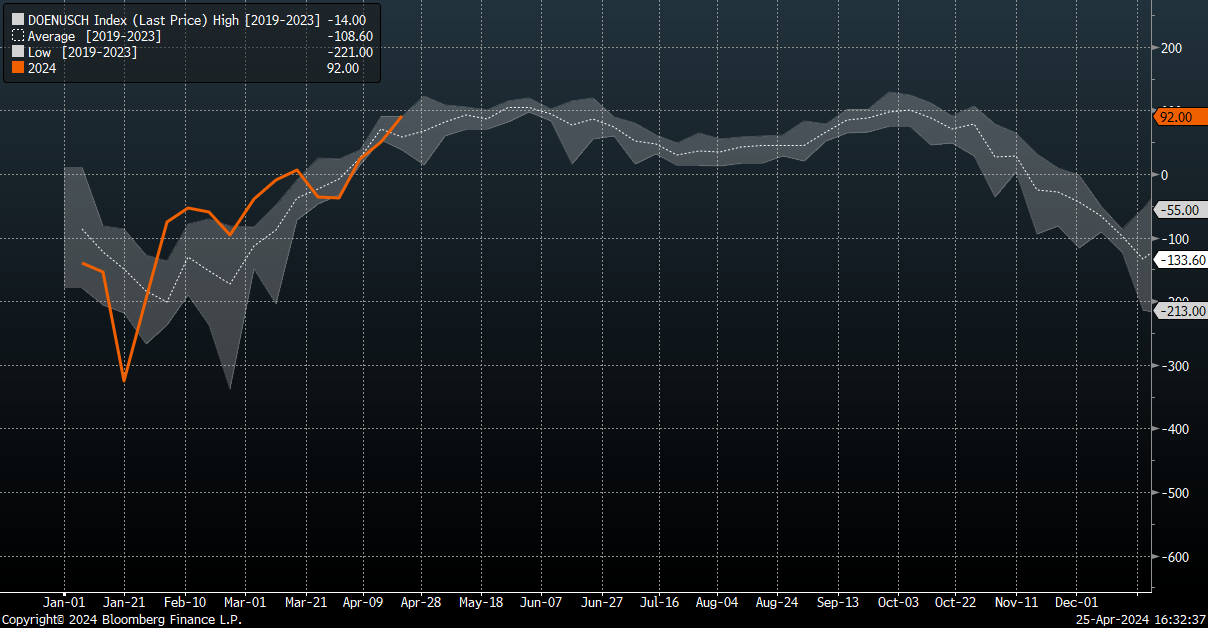Toggle the Low [2019-2023] series label

point(82,52)
